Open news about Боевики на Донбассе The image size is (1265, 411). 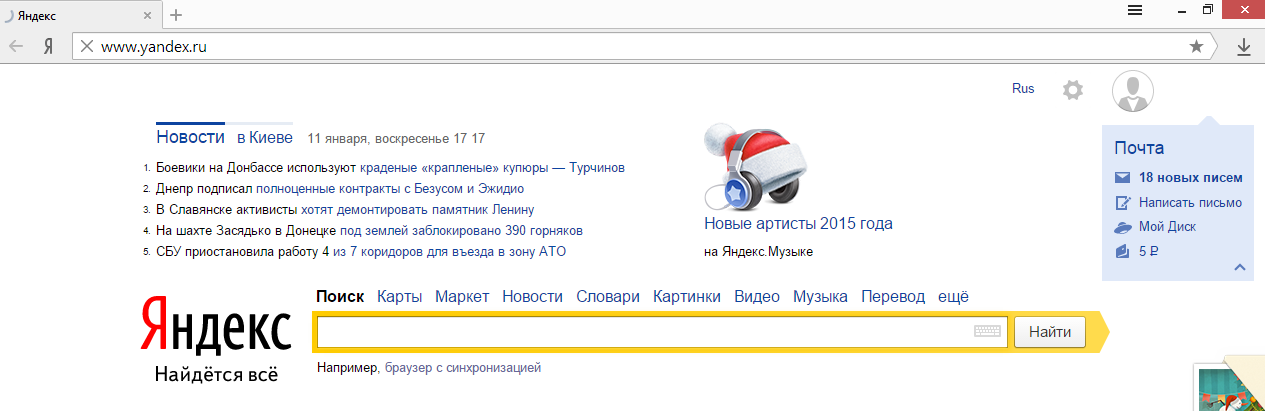[390, 168]
